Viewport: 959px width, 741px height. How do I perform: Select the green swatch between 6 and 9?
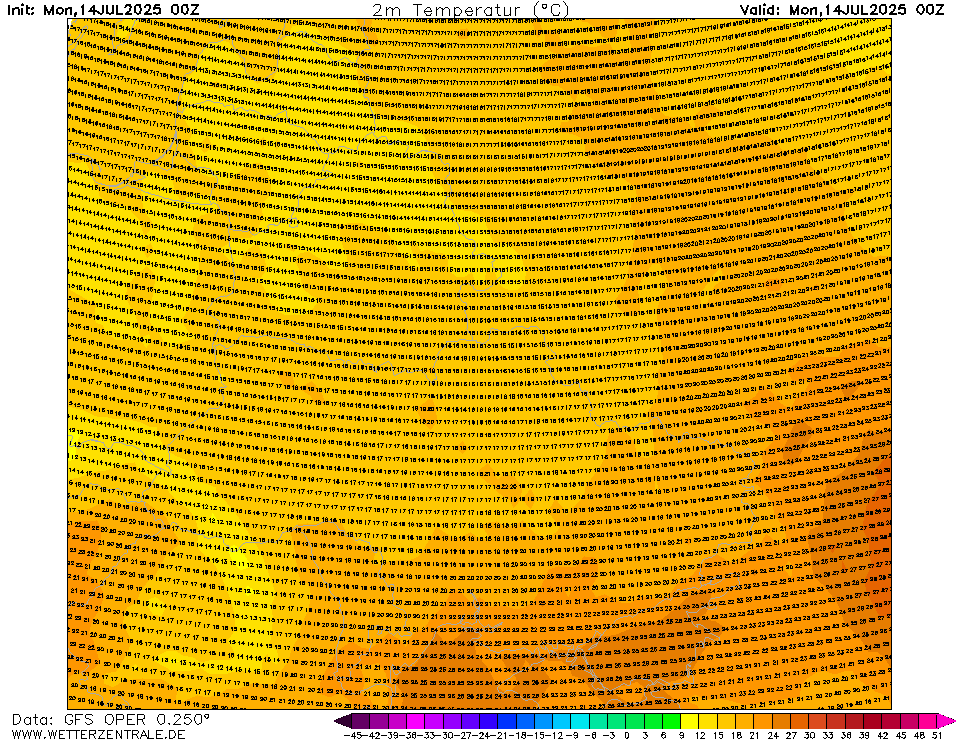point(671,721)
